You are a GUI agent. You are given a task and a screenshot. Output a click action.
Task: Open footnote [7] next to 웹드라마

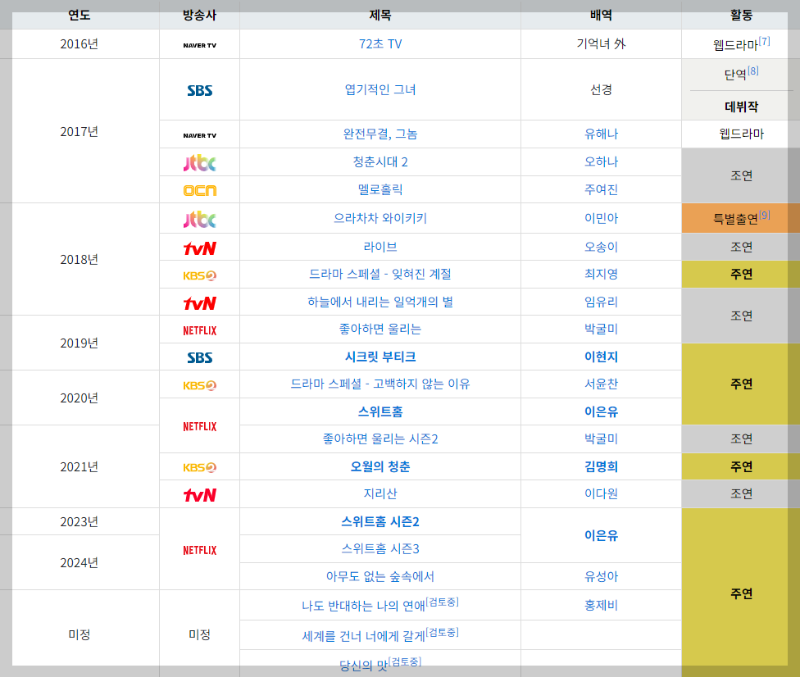(x=764, y=41)
